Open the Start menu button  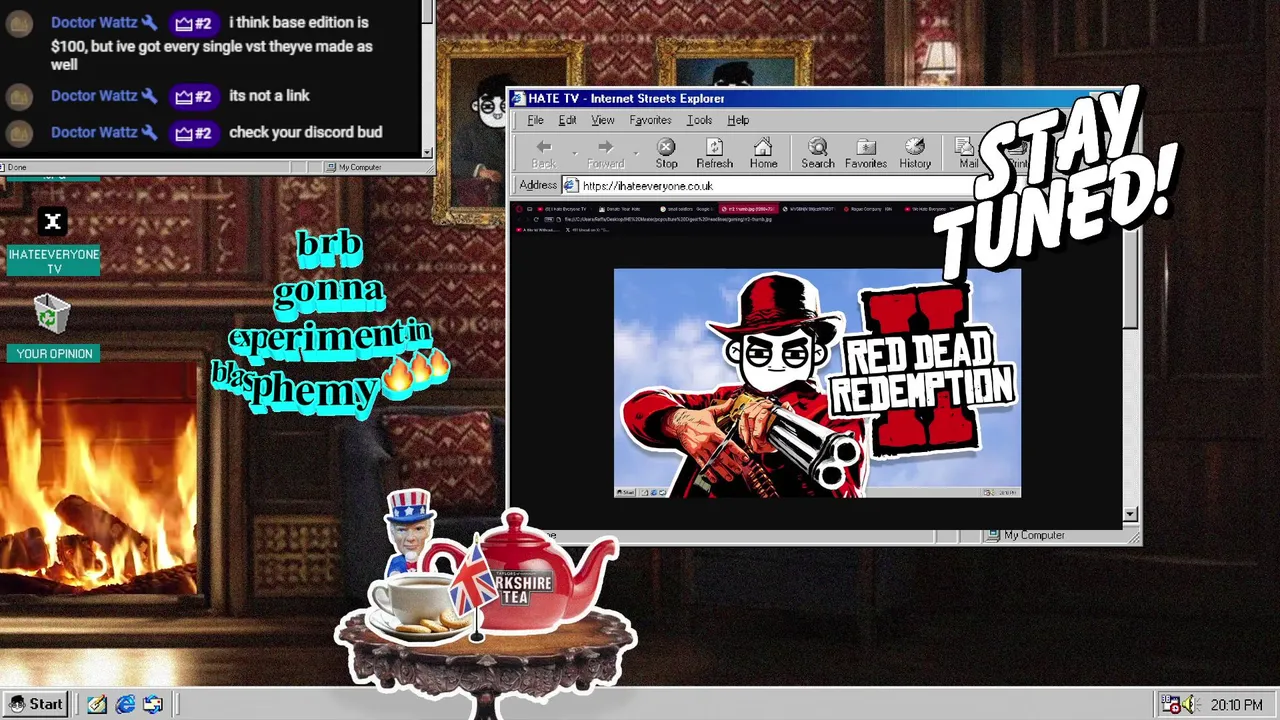coord(36,704)
